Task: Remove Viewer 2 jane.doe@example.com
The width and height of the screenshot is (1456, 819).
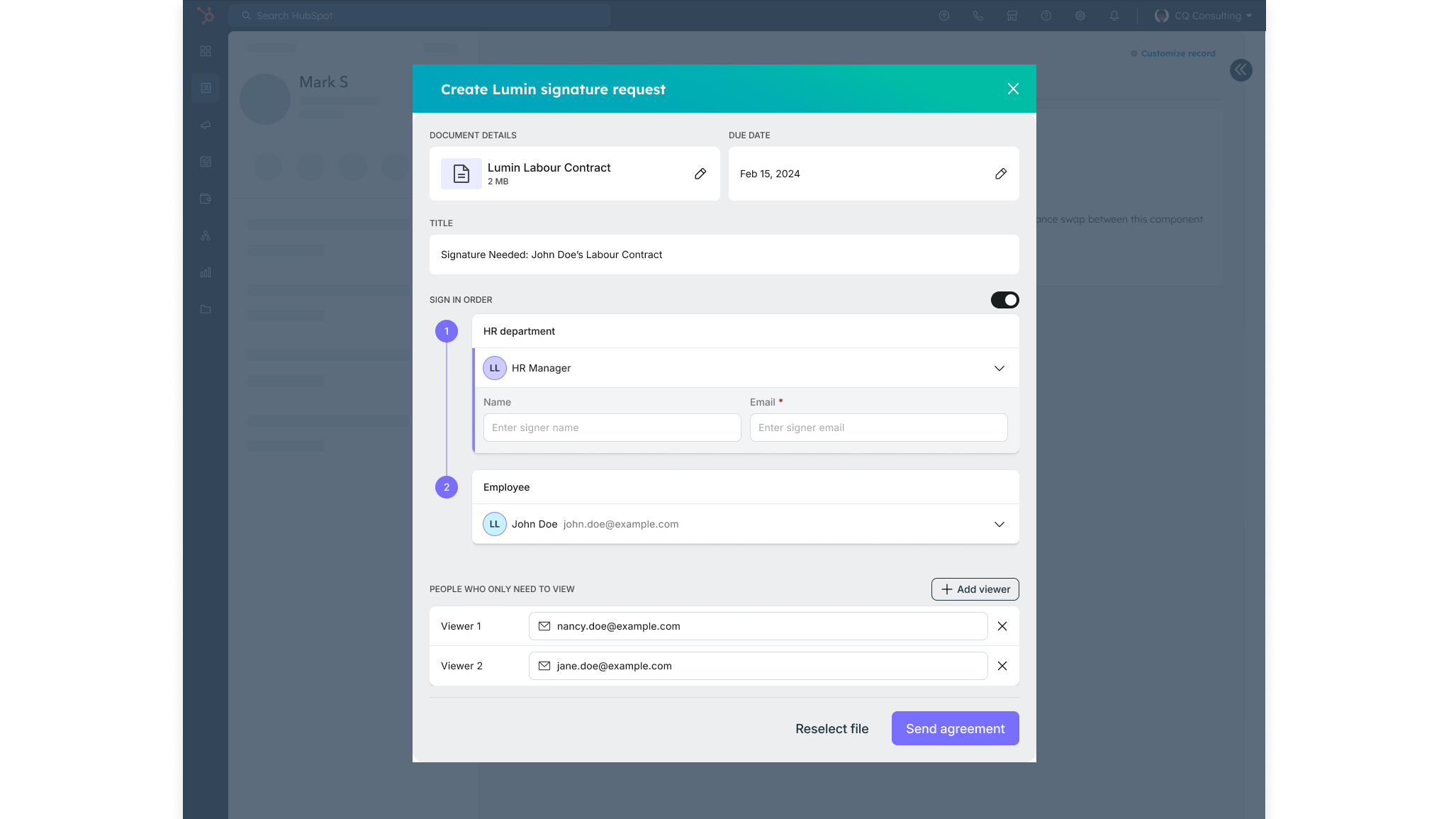Action: (1002, 666)
